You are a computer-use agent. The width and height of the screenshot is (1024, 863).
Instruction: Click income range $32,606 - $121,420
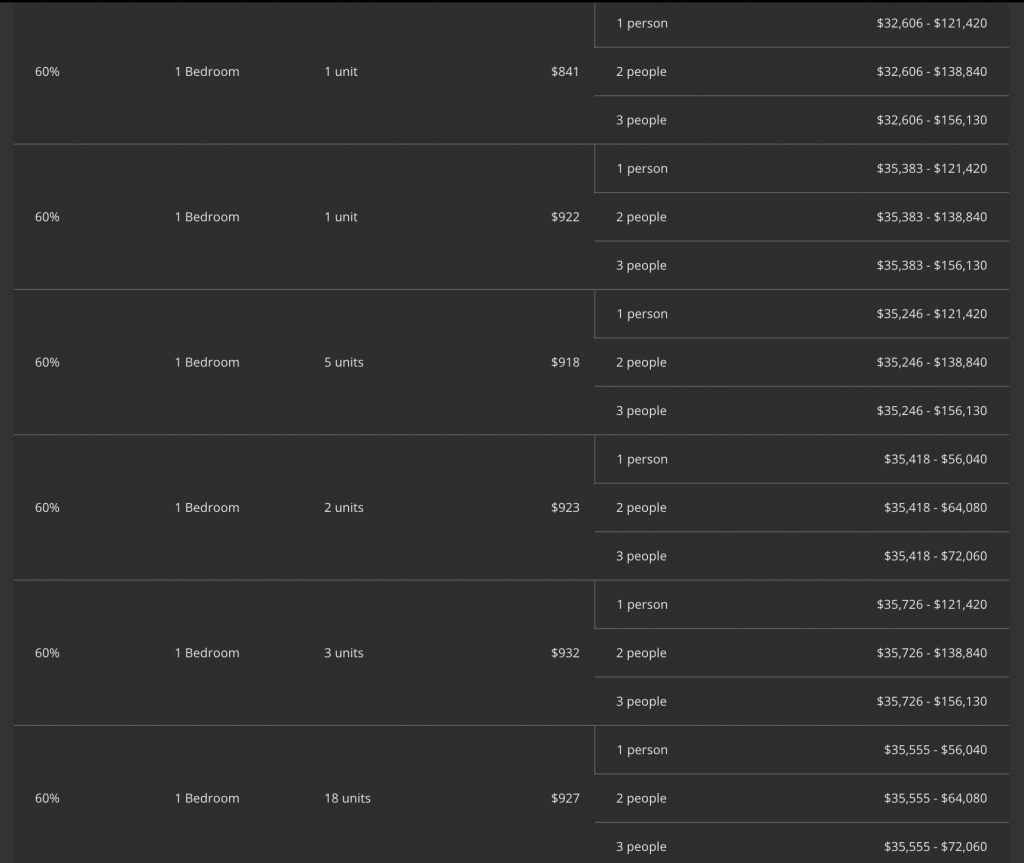coord(931,23)
